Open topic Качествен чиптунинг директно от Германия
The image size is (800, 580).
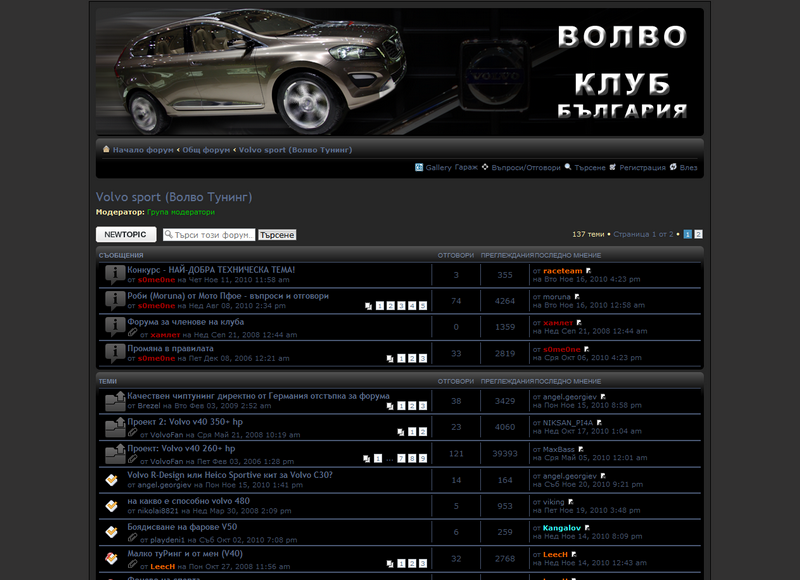tap(258, 396)
